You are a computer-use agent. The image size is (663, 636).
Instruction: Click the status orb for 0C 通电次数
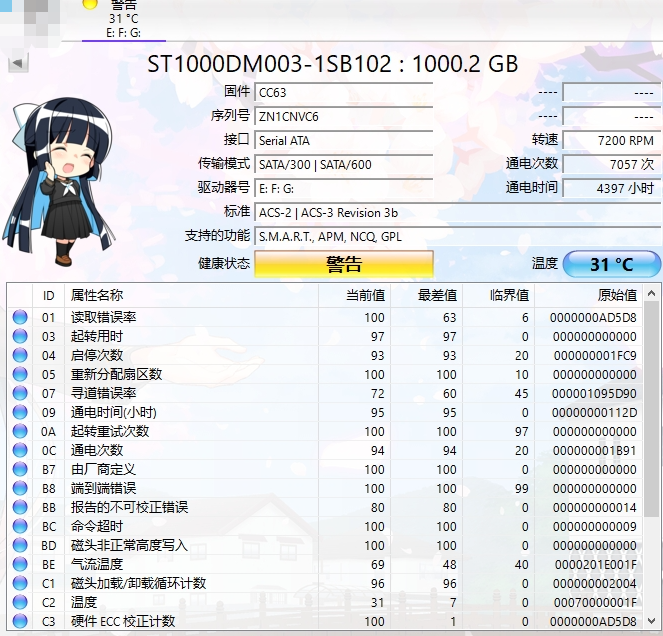[x=20, y=450]
